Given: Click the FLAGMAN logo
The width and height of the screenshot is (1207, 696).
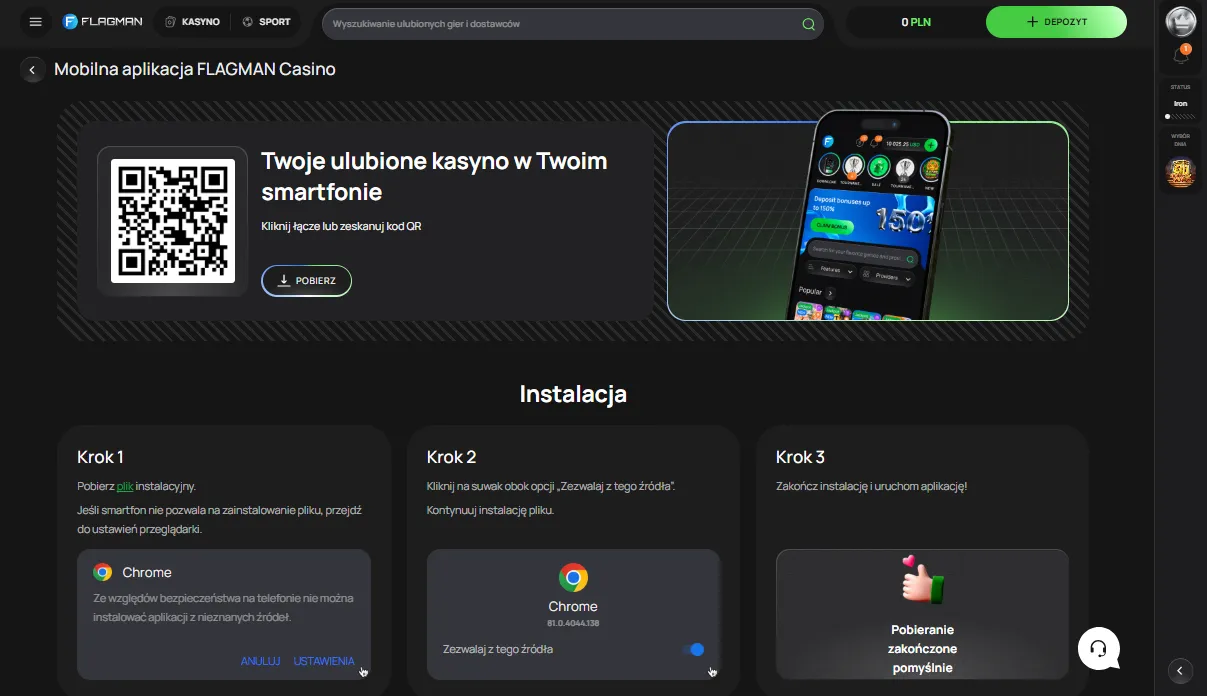Looking at the screenshot, I should pos(102,21).
